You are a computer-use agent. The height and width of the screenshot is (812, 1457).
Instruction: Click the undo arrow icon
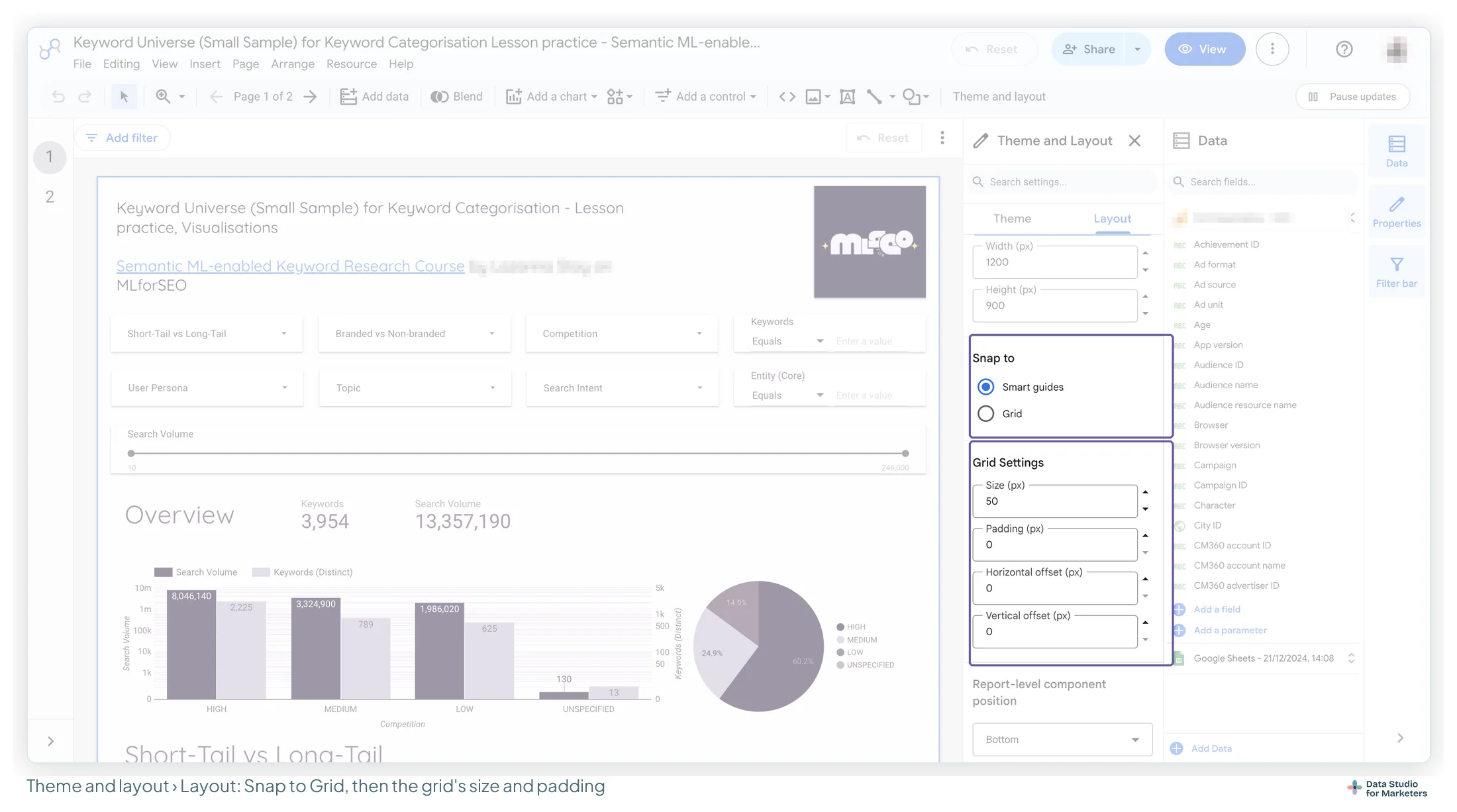click(x=58, y=97)
